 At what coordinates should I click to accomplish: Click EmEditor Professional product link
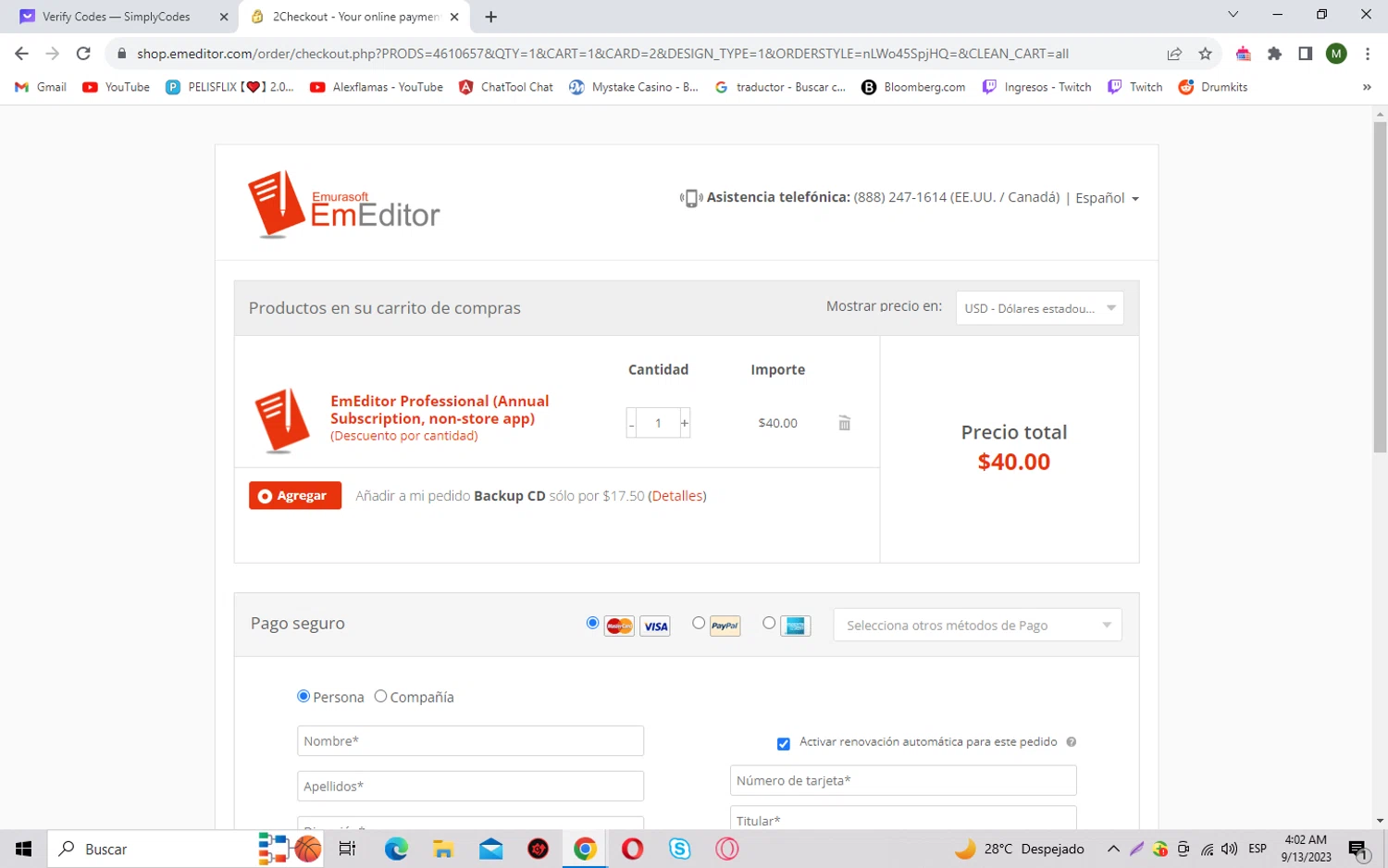point(440,410)
